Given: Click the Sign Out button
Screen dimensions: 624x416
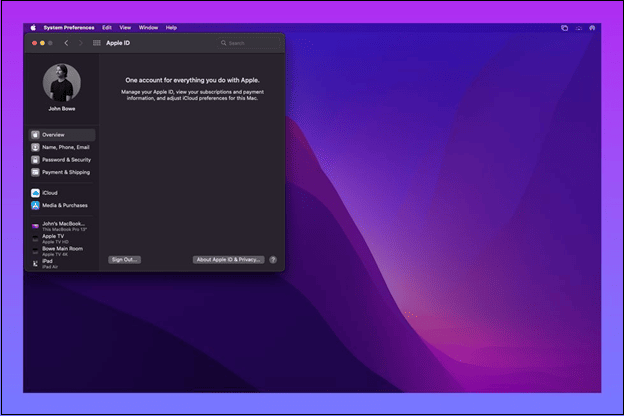Looking at the screenshot, I should (x=125, y=259).
